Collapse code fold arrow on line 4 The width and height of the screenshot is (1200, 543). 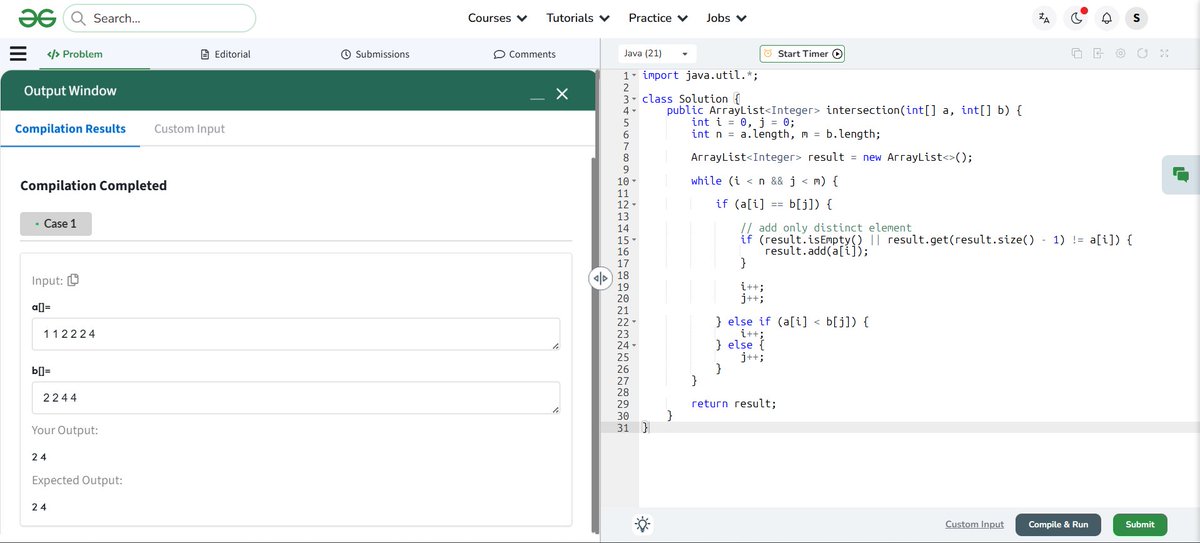tap(634, 111)
